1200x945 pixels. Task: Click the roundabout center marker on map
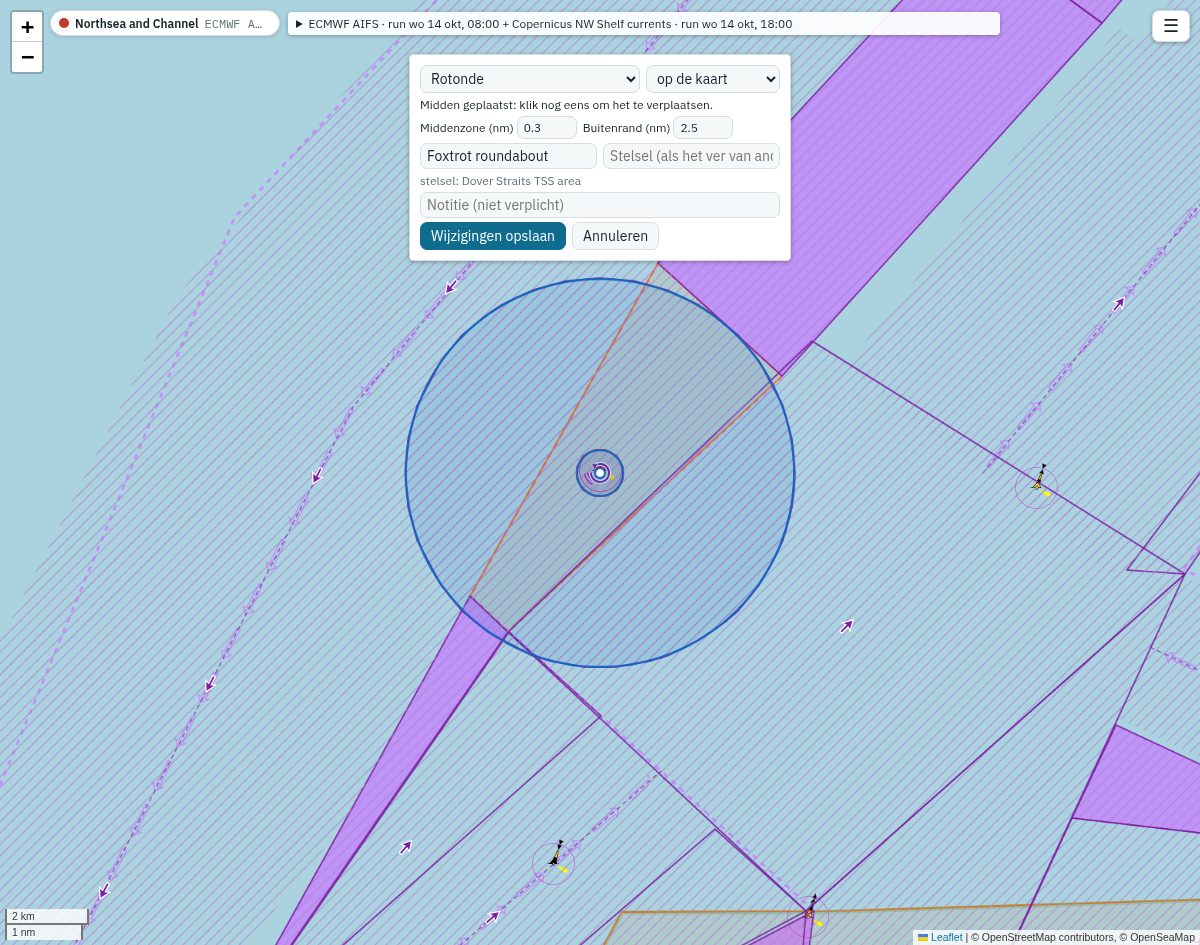(600, 473)
